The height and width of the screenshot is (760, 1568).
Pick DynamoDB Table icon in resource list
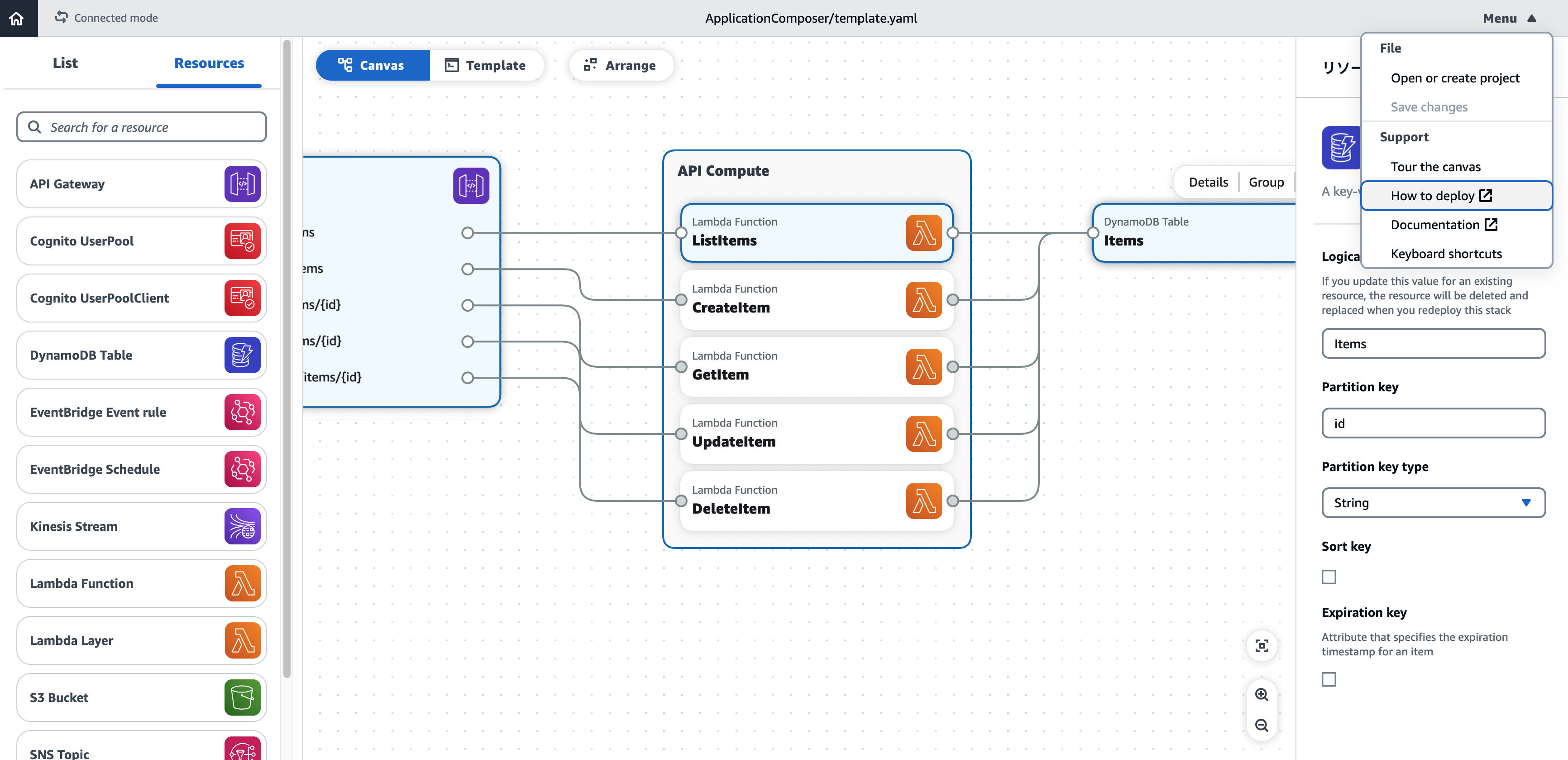pyautogui.click(x=242, y=355)
